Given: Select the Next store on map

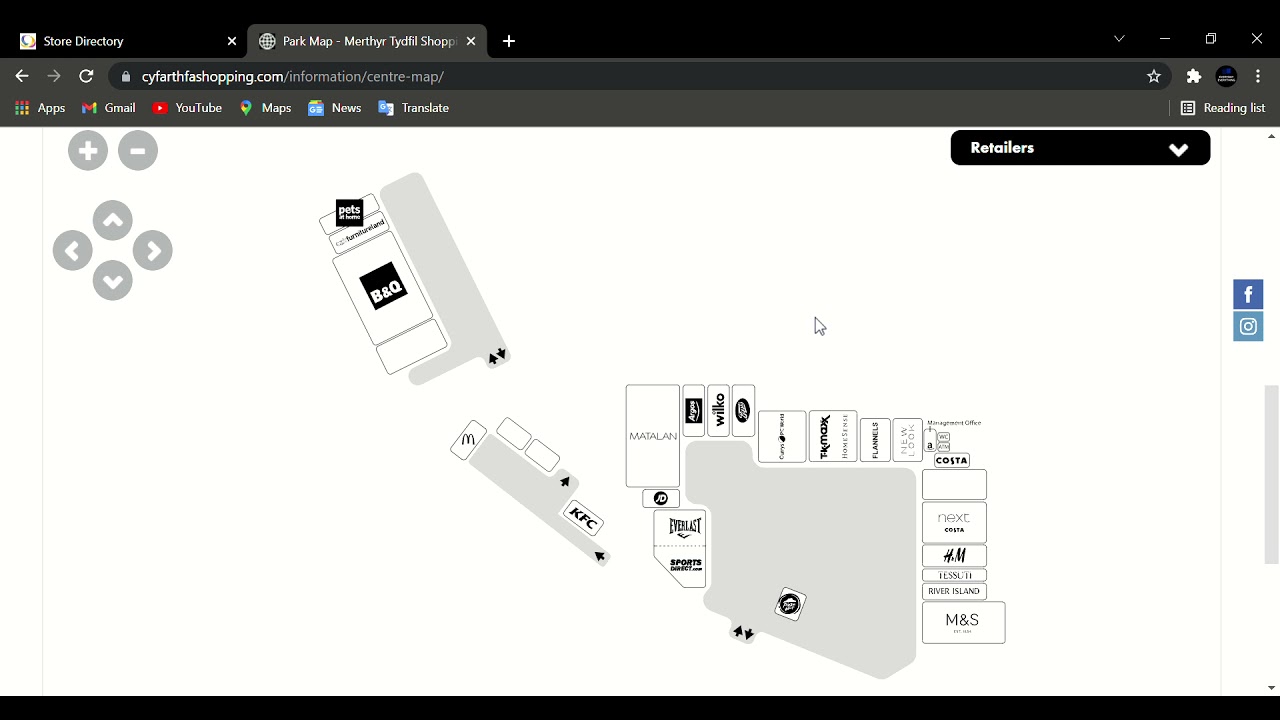Looking at the screenshot, I should pyautogui.click(x=954, y=523).
